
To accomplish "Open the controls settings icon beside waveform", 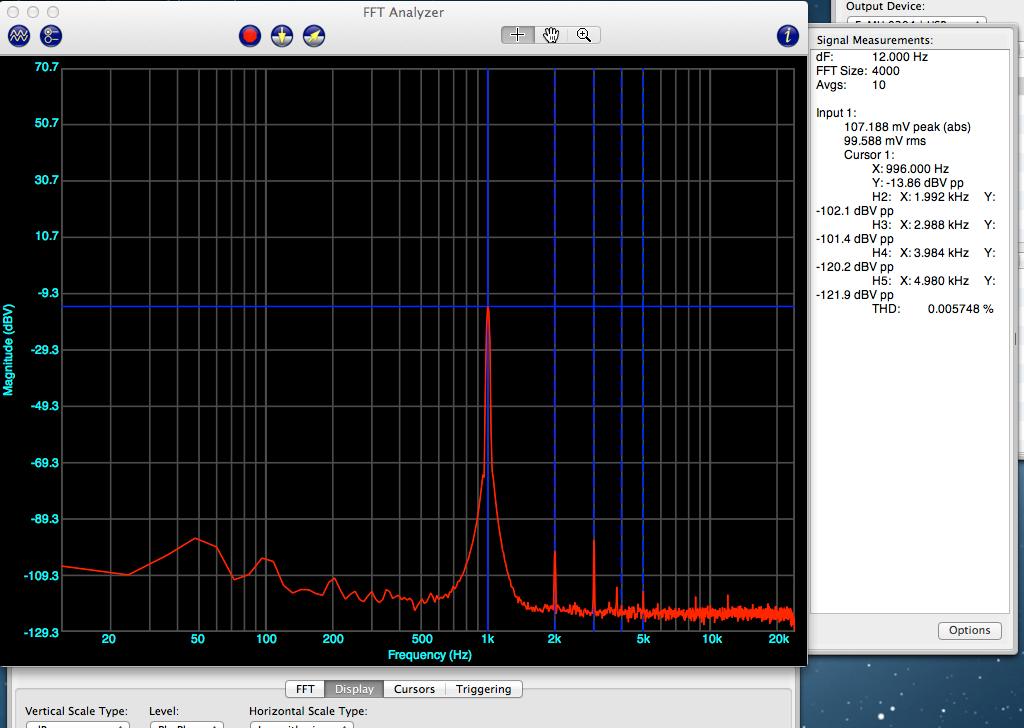I will click(50, 35).
